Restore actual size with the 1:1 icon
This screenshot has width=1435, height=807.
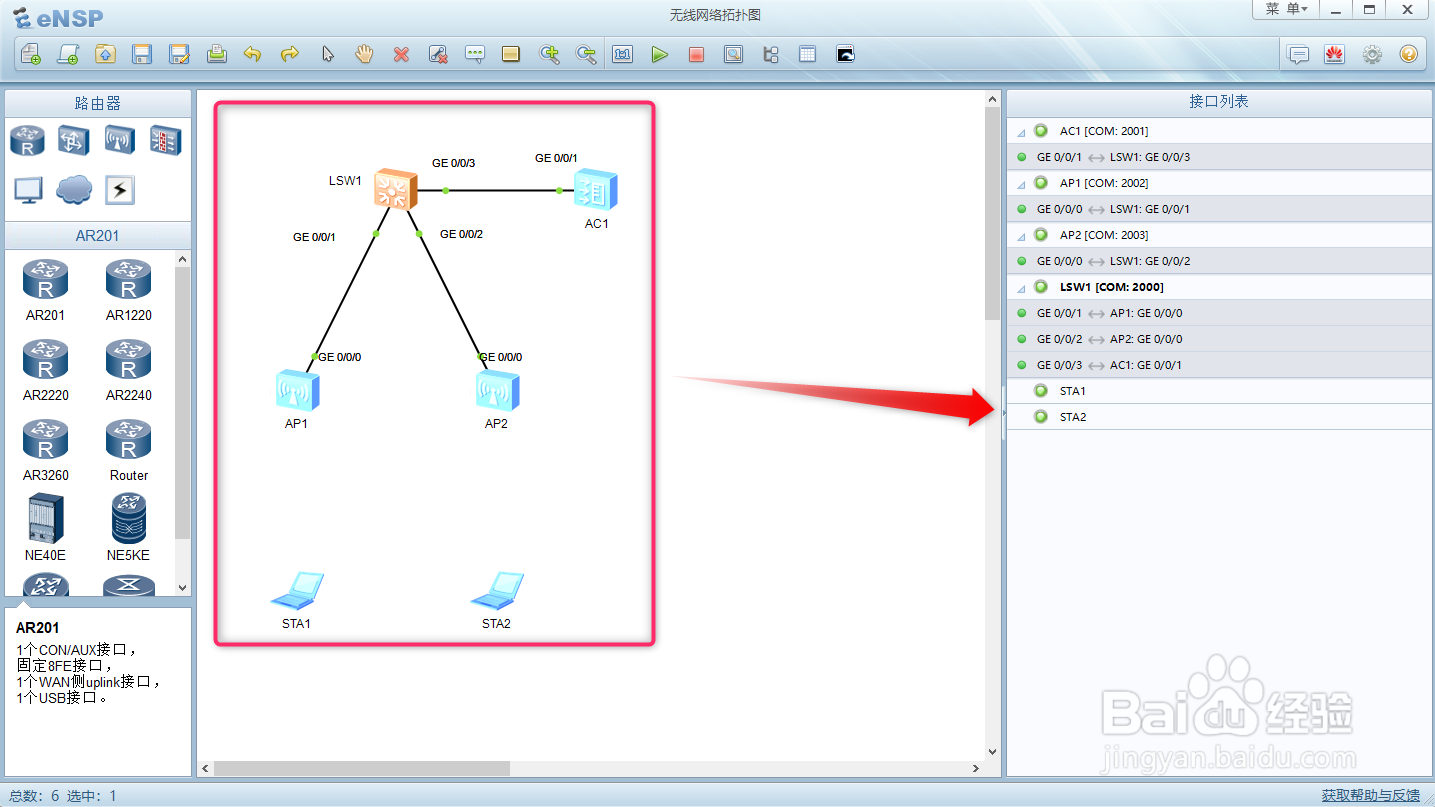click(x=622, y=54)
